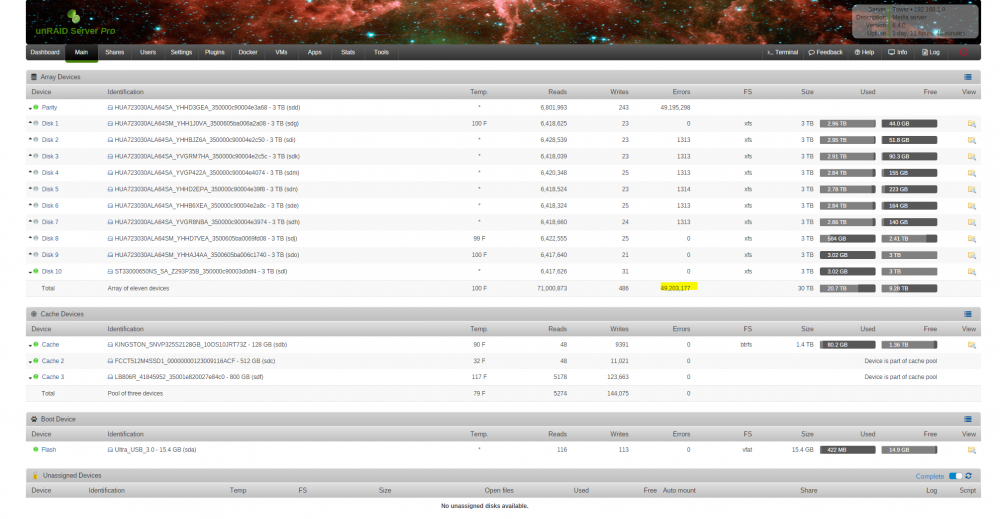Click the Array Devices section header icon
1000x519 pixels.
(x=34, y=77)
